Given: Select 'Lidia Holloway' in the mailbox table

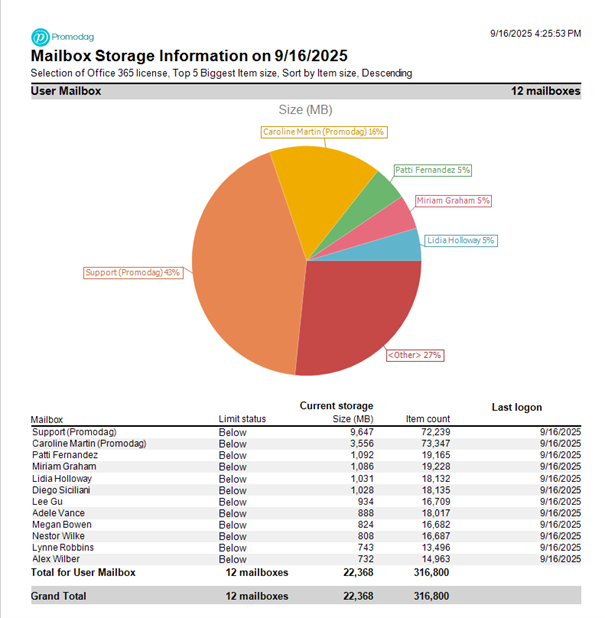Looking at the screenshot, I should click(62, 478).
